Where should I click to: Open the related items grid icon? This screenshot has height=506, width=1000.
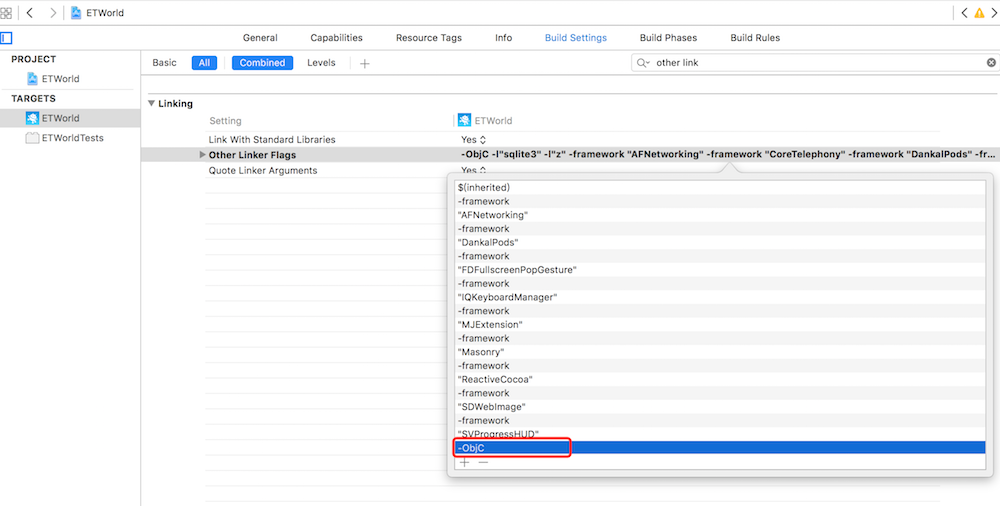[x=6, y=13]
